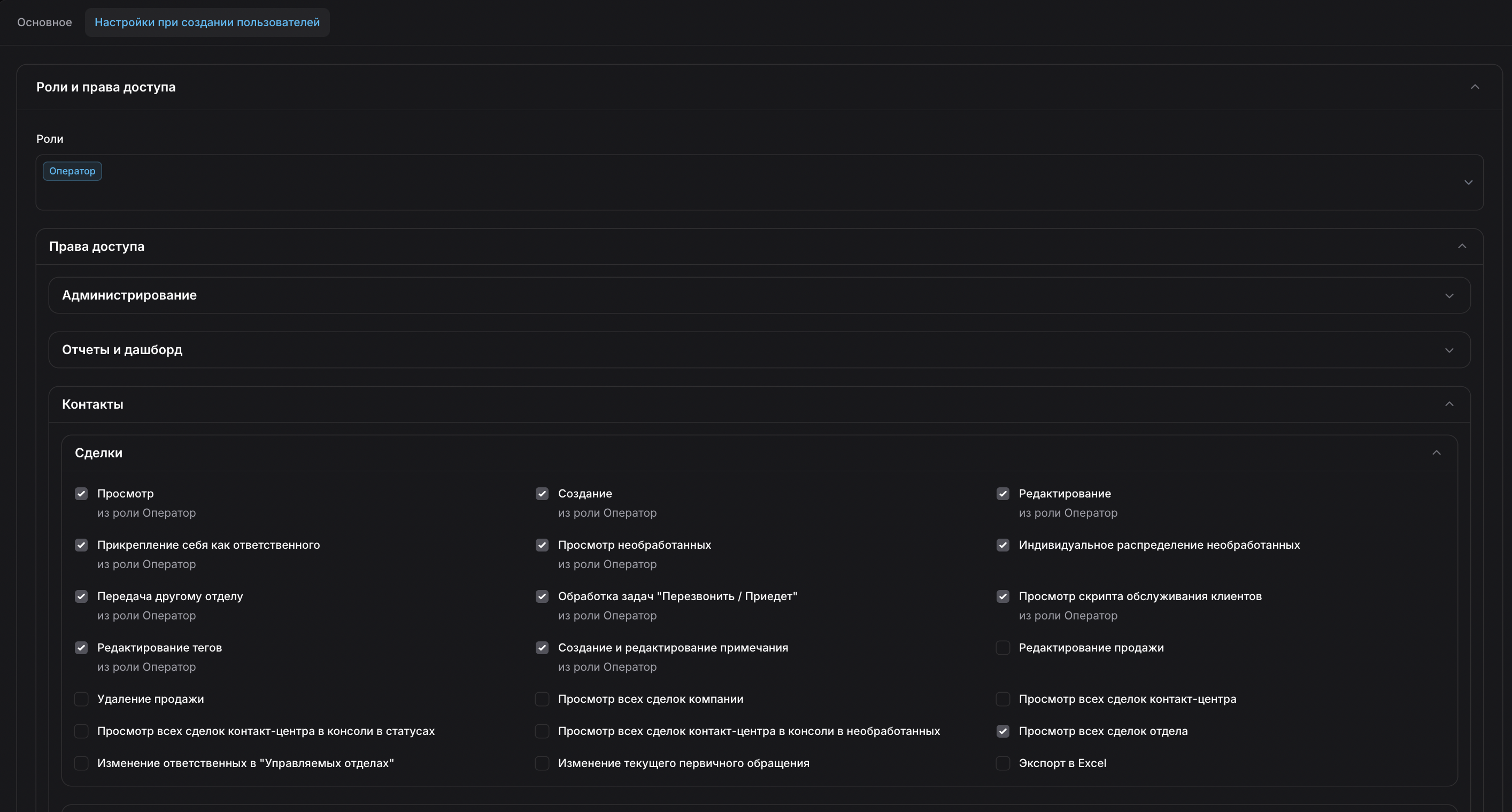Collapse the Роли и права доступа section chevron

tap(1475, 87)
